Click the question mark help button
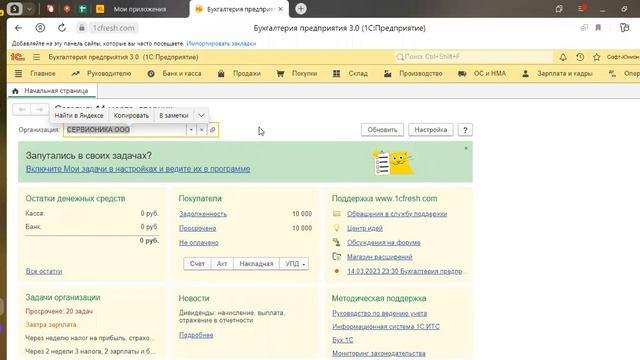This screenshot has width=640, height=360. [x=465, y=130]
